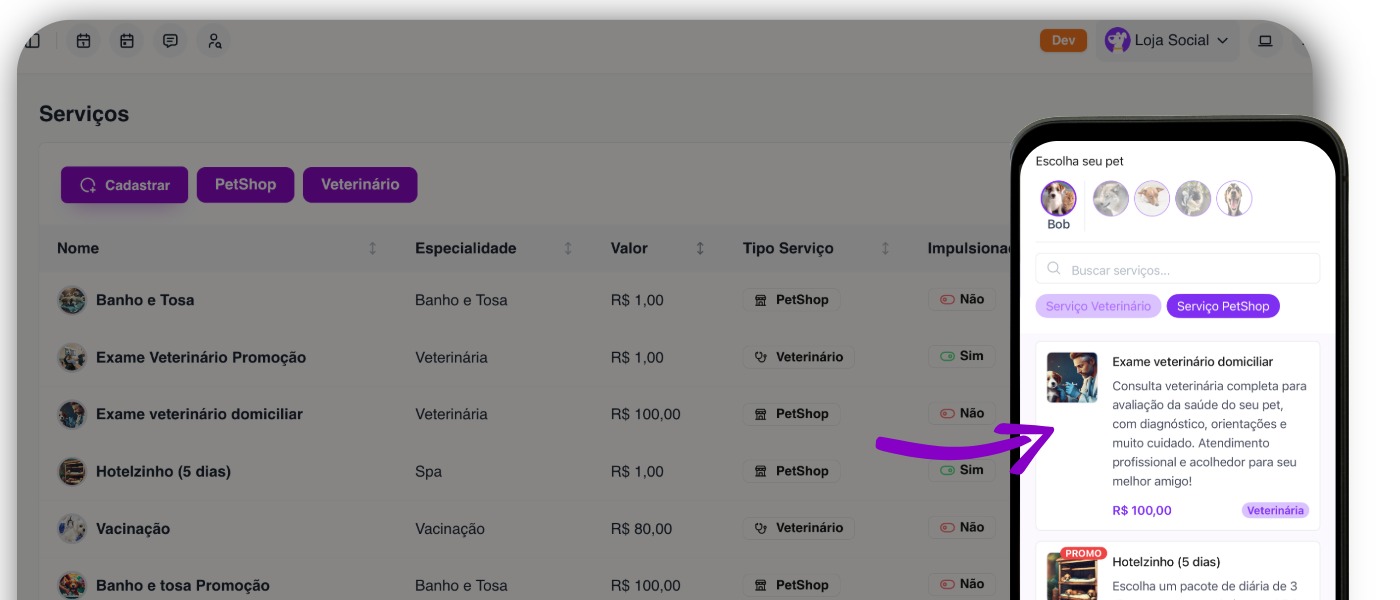Select Bob's pet avatar

(x=1058, y=199)
